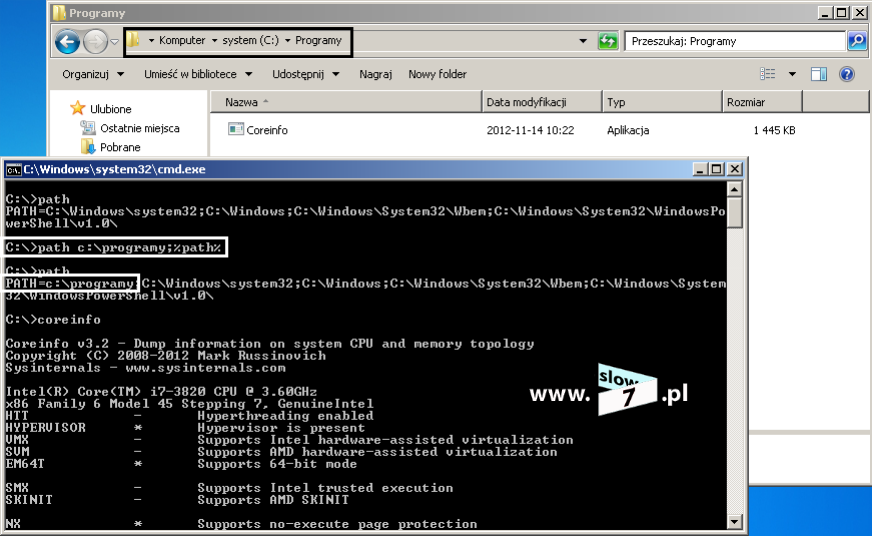The height and width of the screenshot is (536, 872).
Task: Click the C:\>coreinfo command line
Action: click(x=53, y=320)
